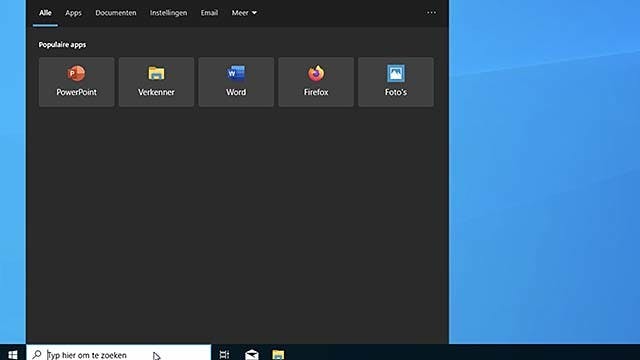The image size is (640, 360).
Task: Click the Windows Start button
Action: click(13, 354)
